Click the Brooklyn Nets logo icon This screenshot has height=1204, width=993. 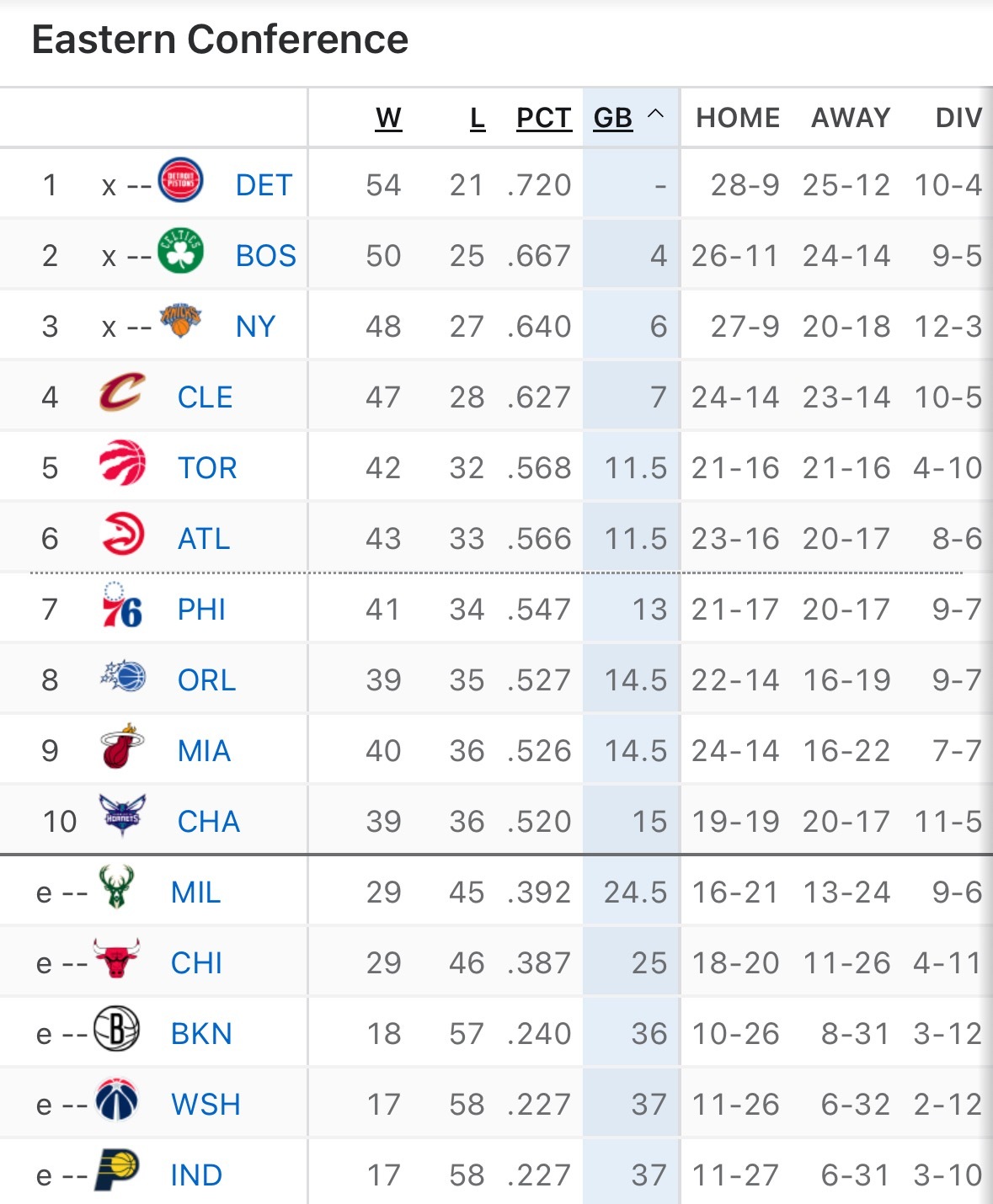point(115,1029)
